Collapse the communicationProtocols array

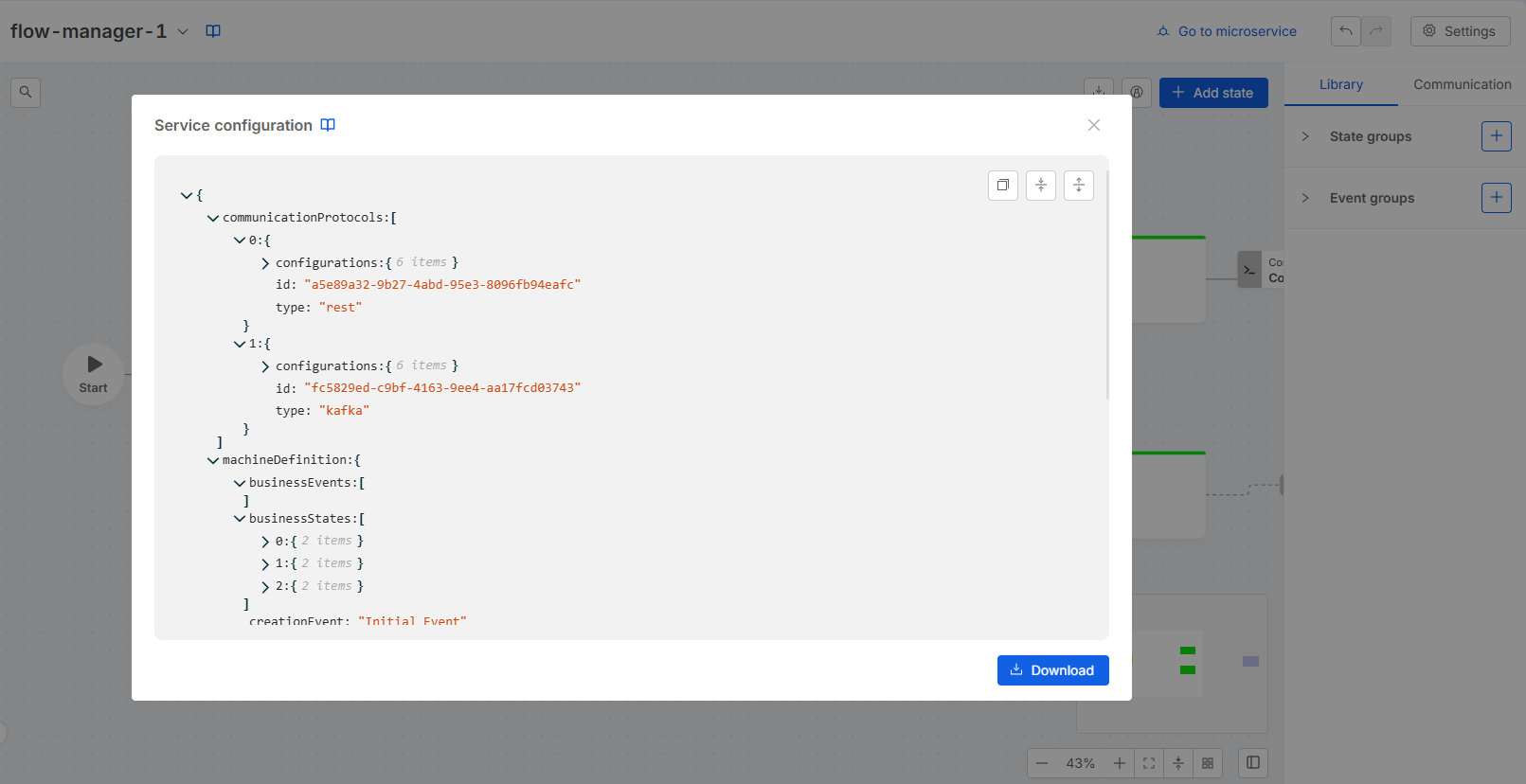(213, 218)
